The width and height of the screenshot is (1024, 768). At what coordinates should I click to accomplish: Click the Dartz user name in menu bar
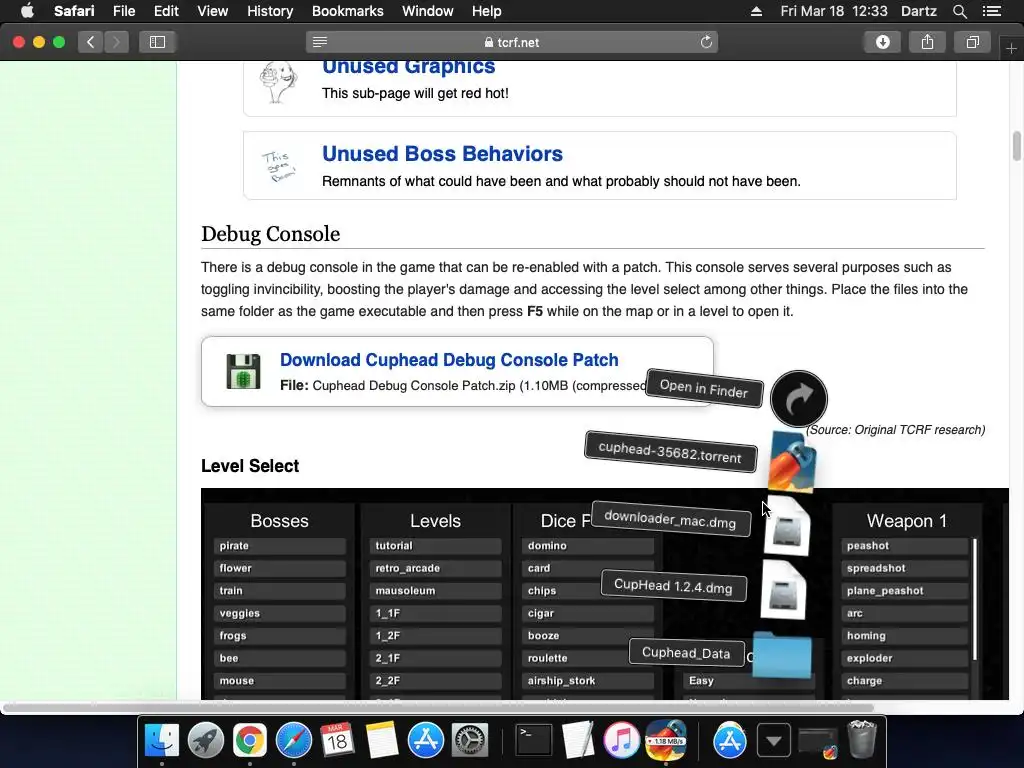pyautogui.click(x=919, y=11)
